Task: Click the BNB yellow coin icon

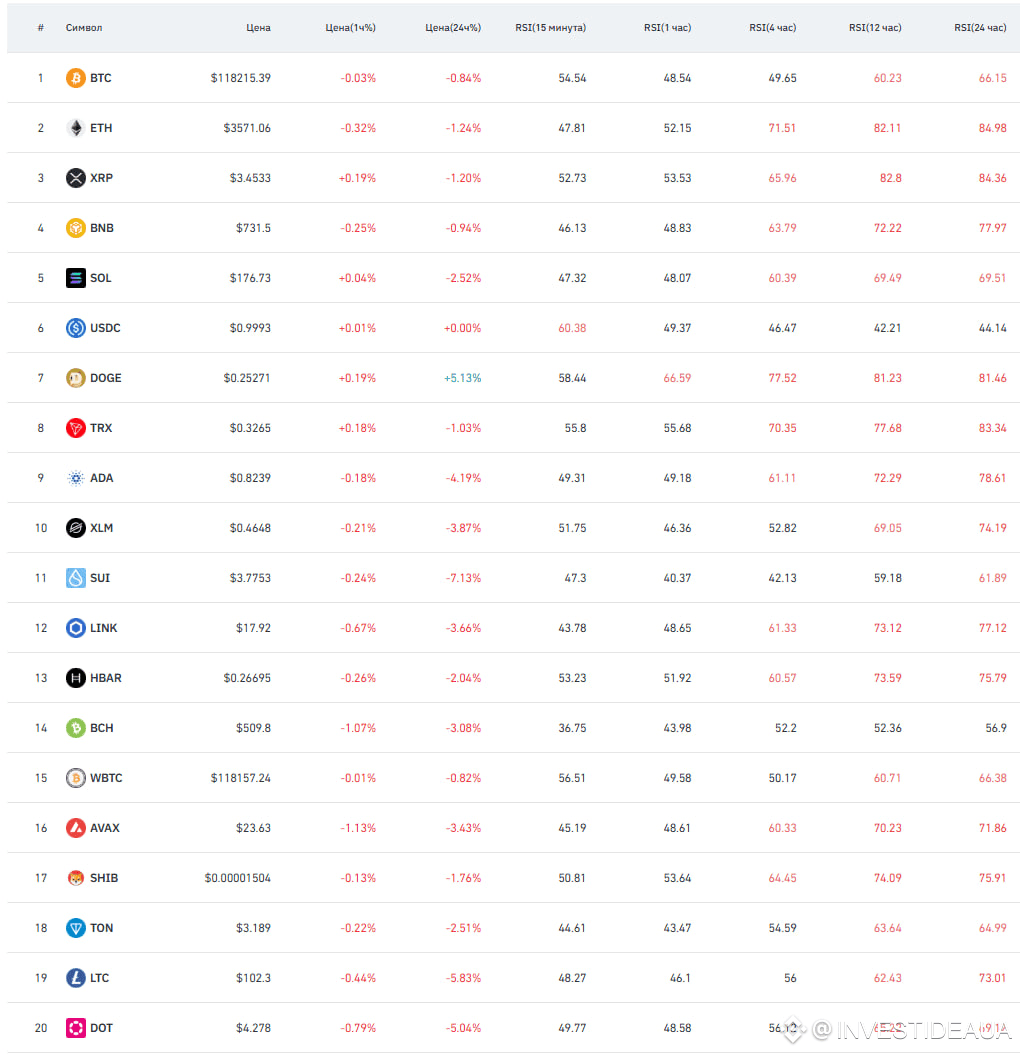Action: [75, 228]
